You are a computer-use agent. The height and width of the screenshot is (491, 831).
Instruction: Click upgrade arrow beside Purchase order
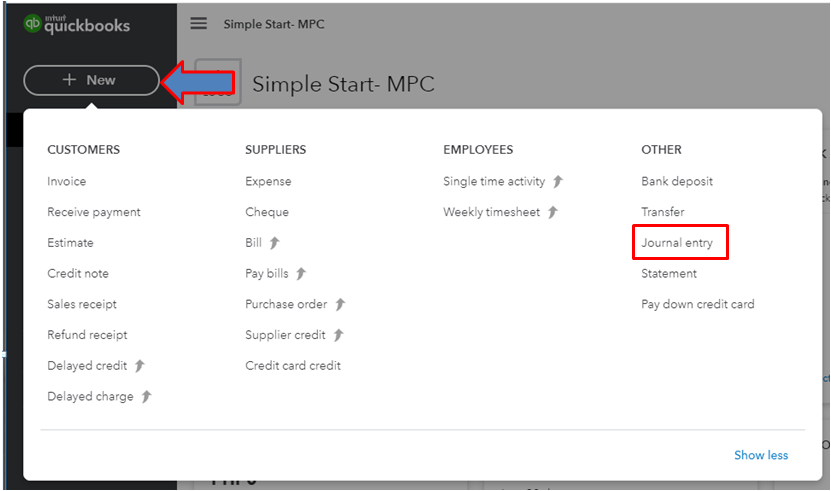coord(340,304)
